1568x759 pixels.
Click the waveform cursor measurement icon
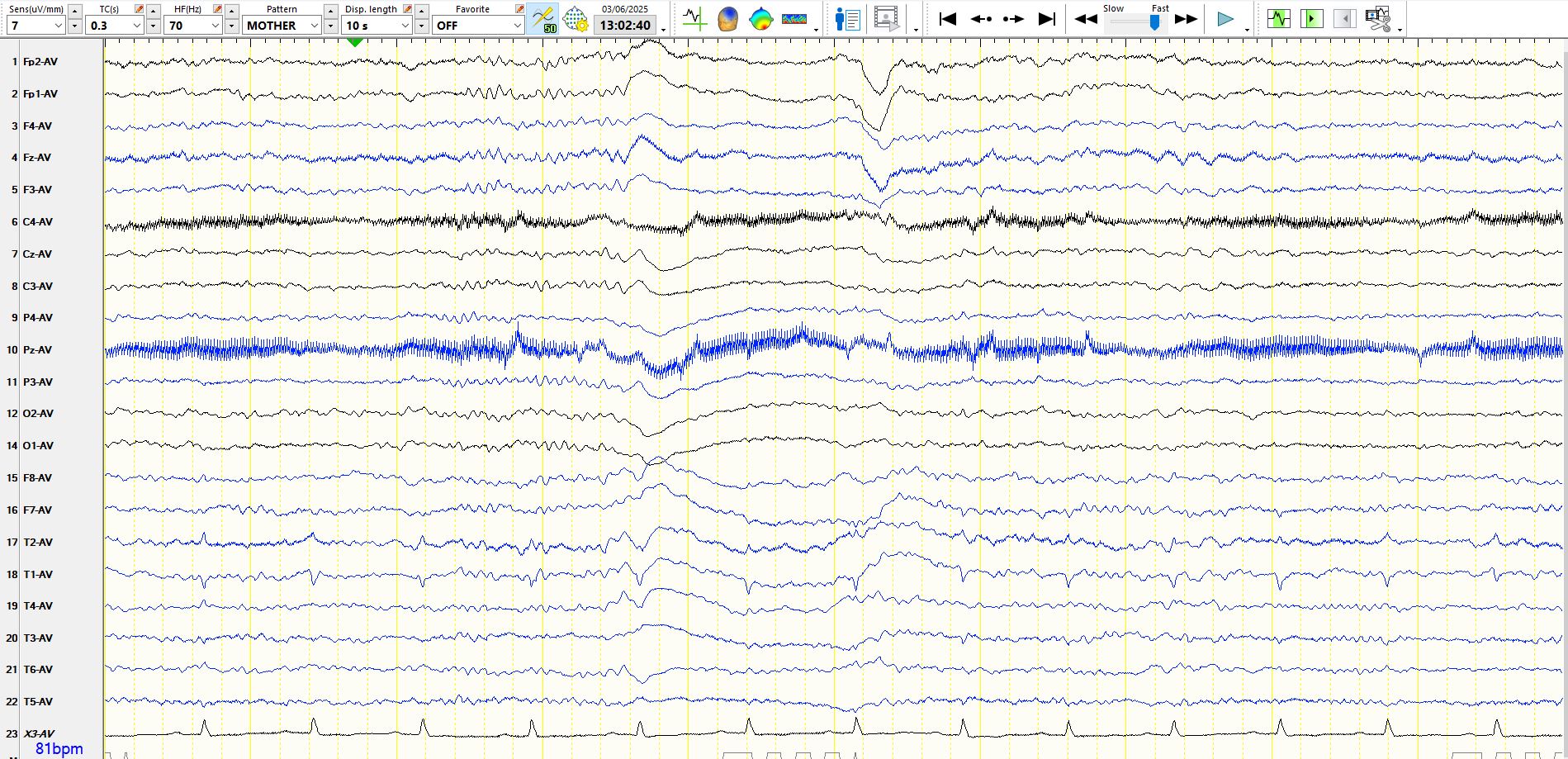694,19
